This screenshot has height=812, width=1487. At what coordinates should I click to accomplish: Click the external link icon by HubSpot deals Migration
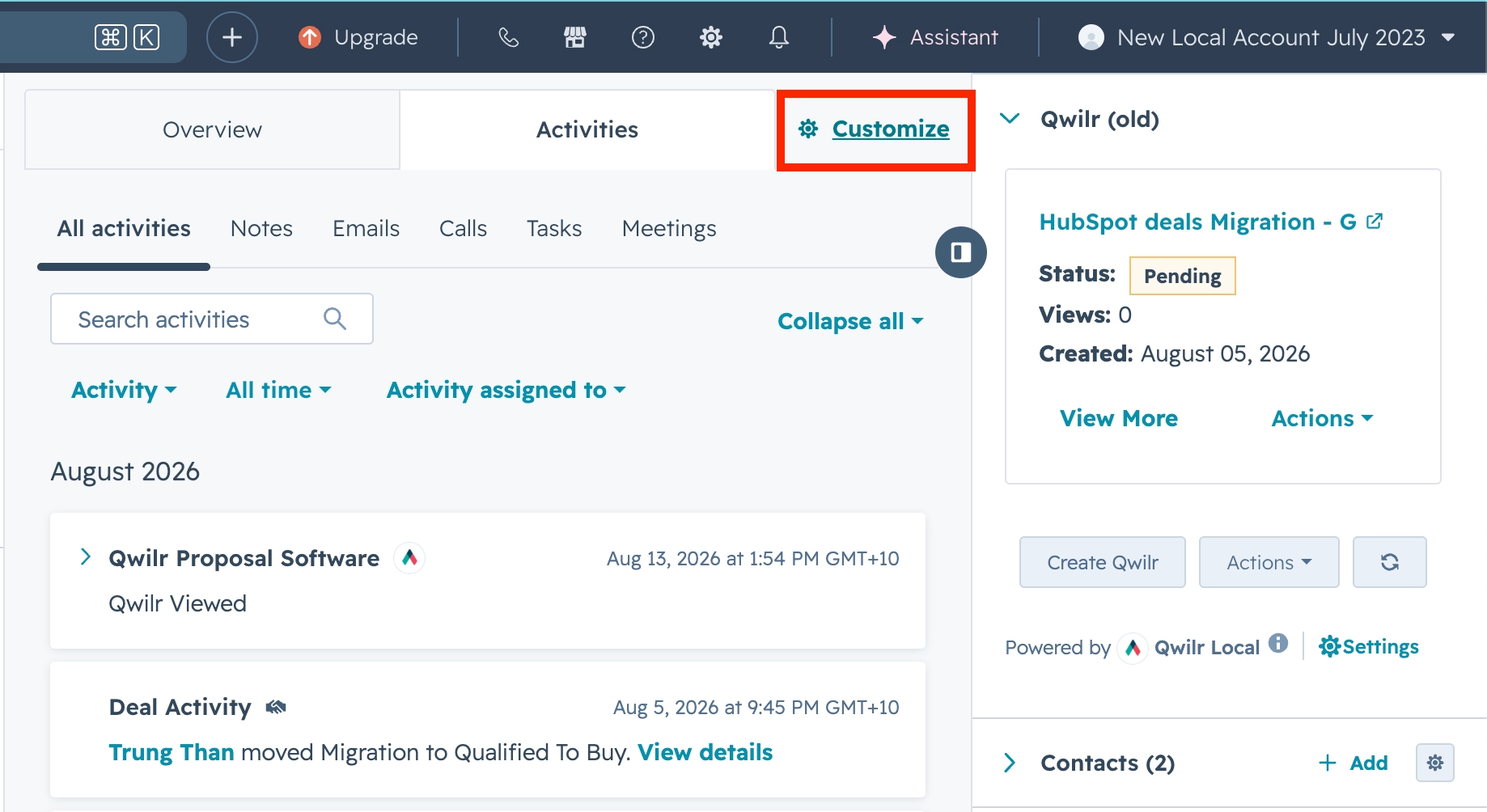(x=1374, y=221)
